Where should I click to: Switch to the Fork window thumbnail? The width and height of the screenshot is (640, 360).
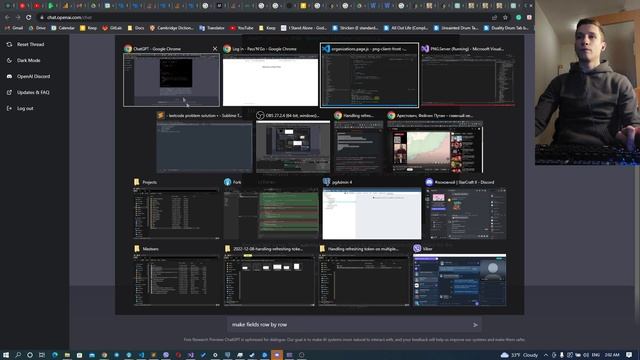coord(271,213)
